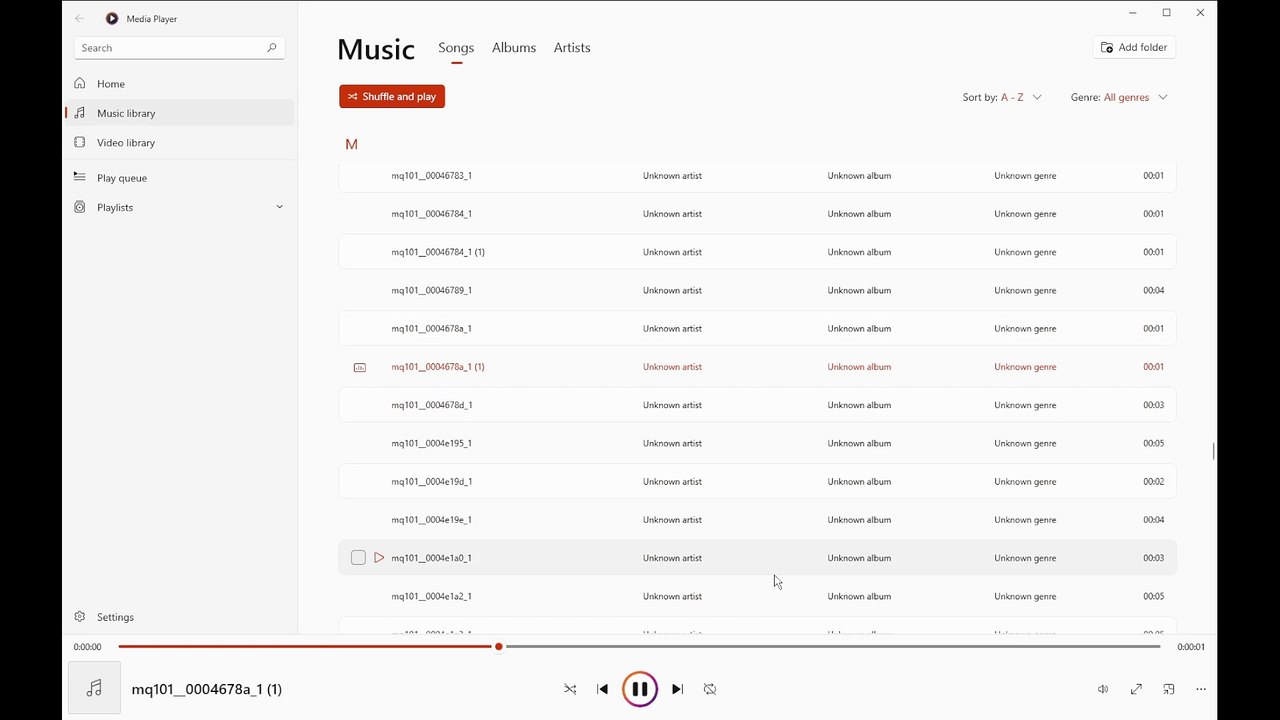Play the mq101__0004e1a0_1 row with its play icon

tap(379, 557)
